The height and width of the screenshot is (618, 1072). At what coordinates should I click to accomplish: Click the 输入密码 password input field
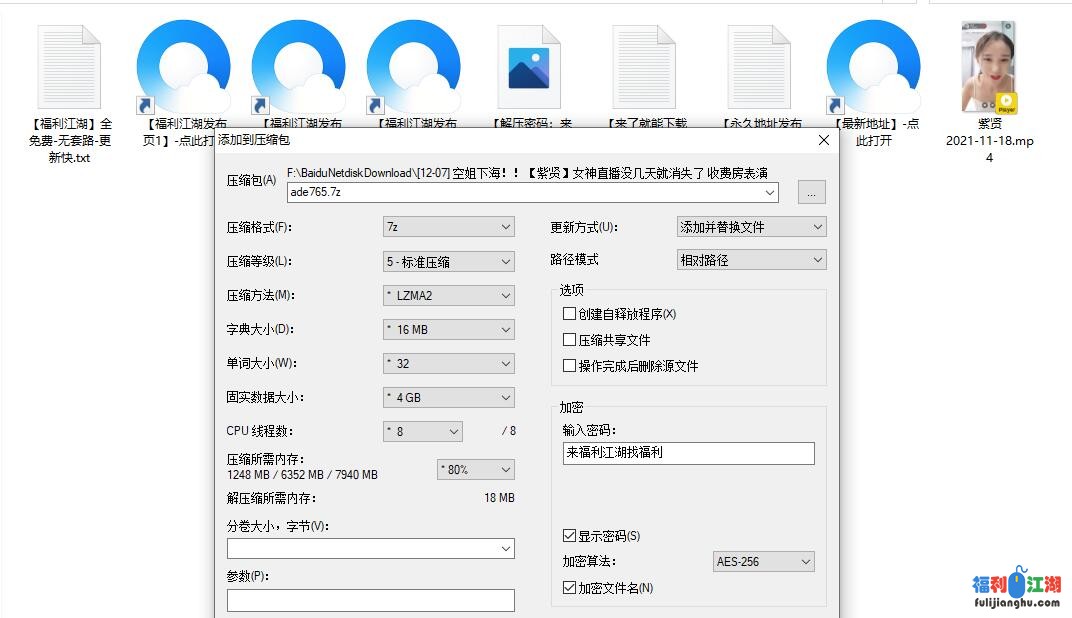688,453
